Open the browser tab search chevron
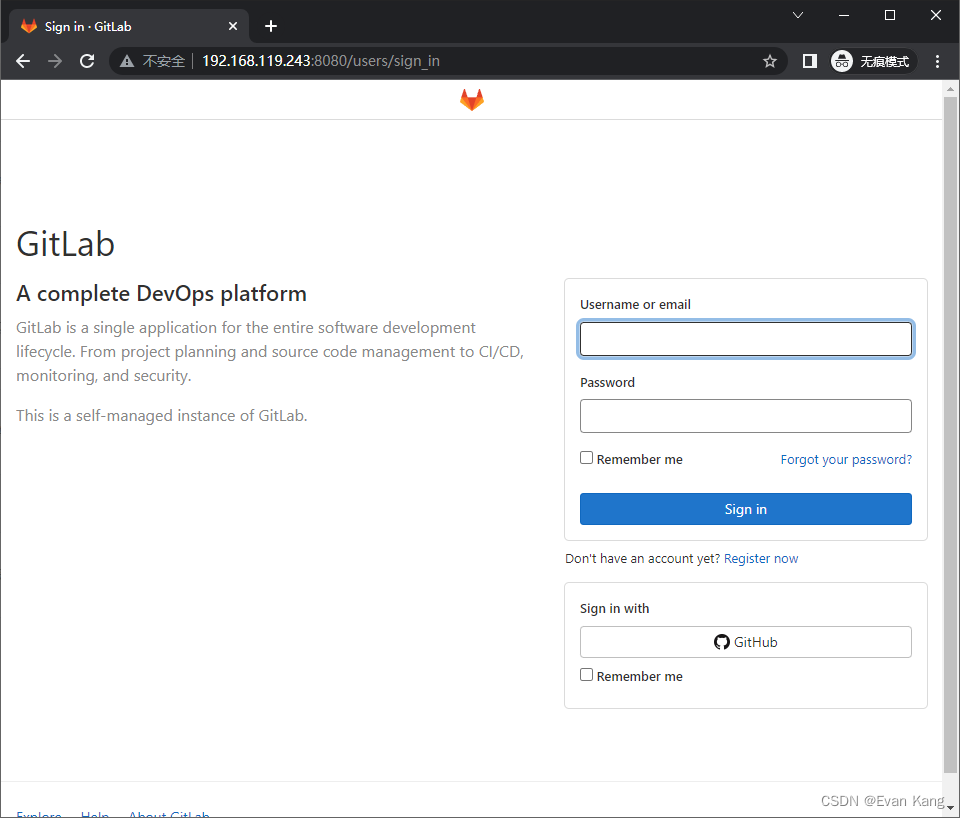960x818 pixels. [x=797, y=16]
